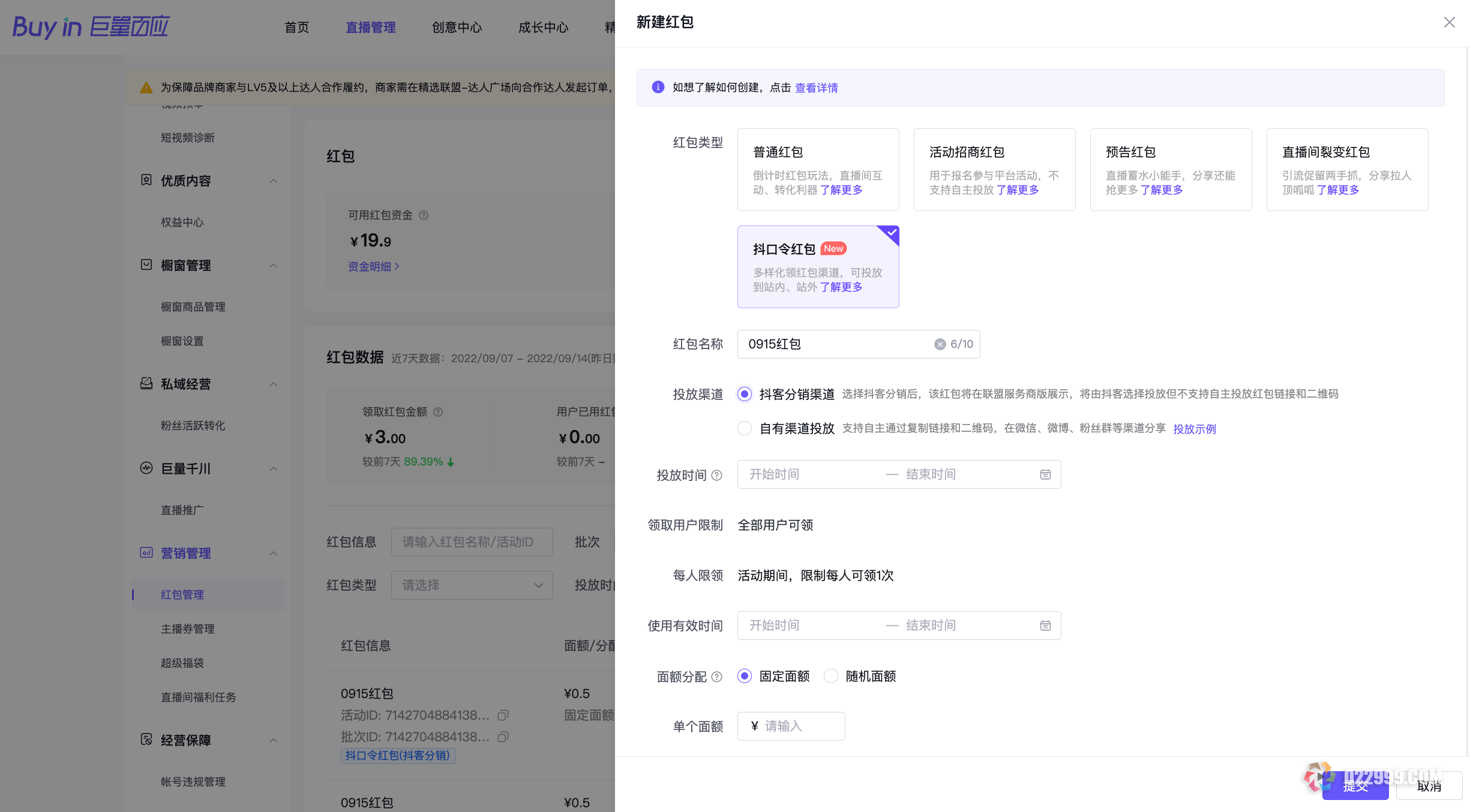Screen dimensions: 1470x812
Task: Choose 固定面额 radio option
Action: pyautogui.click(x=745, y=676)
